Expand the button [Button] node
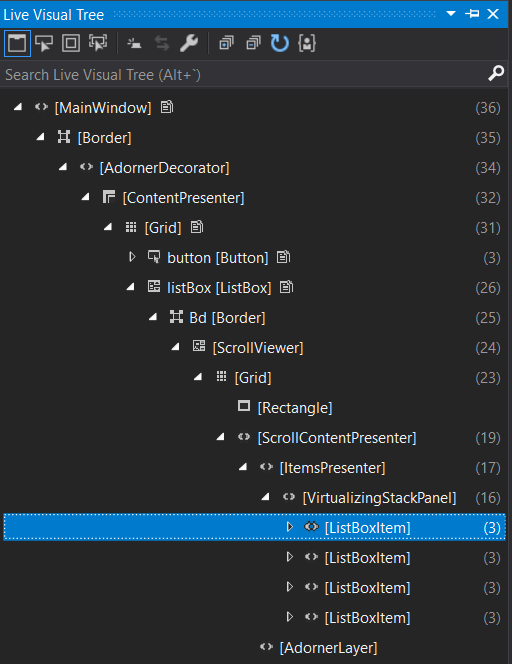The width and height of the screenshot is (513, 664). 132,257
